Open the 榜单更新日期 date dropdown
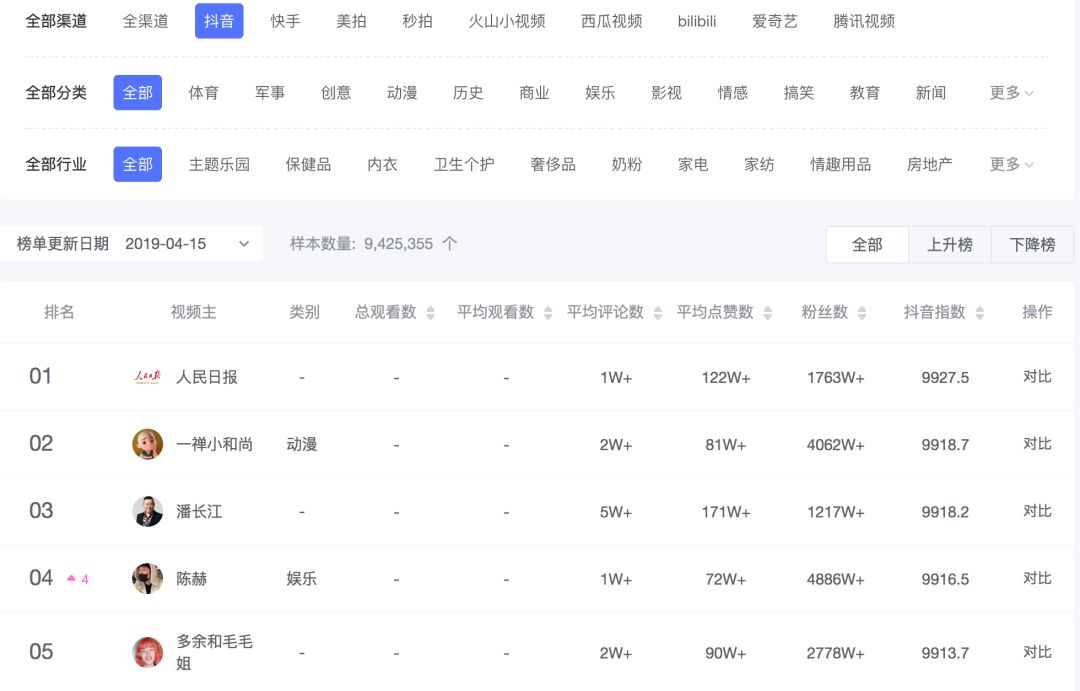1080x691 pixels. click(132, 244)
